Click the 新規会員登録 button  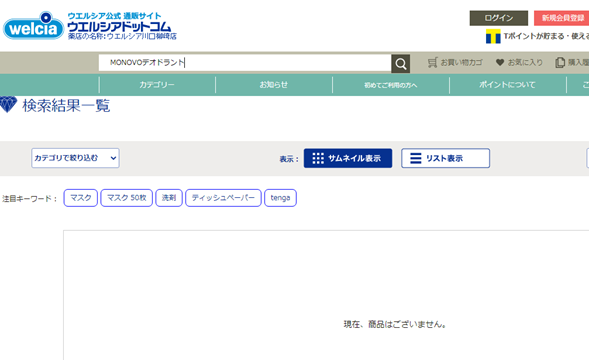[x=562, y=18]
